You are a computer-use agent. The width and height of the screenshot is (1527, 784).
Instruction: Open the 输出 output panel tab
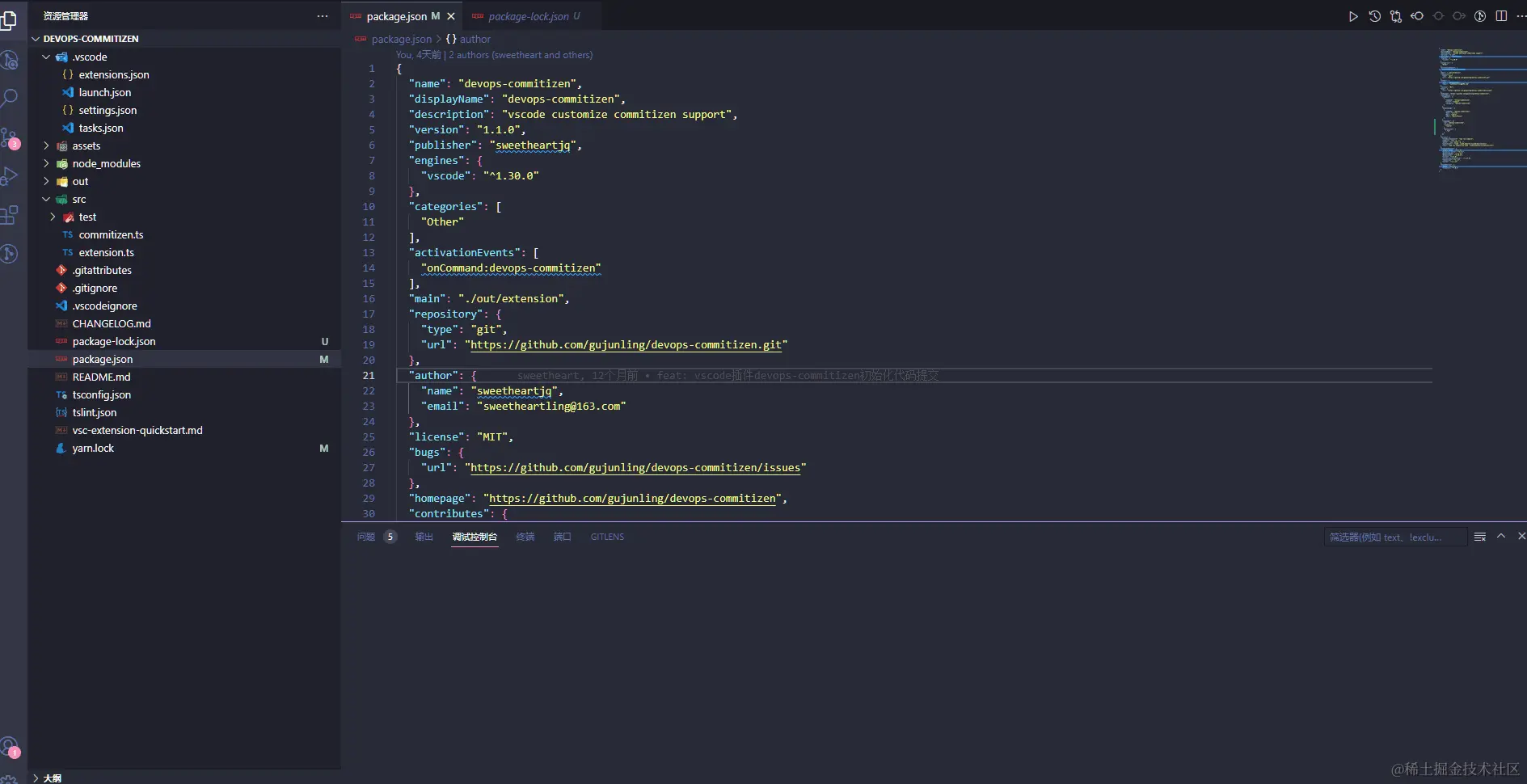[424, 537]
